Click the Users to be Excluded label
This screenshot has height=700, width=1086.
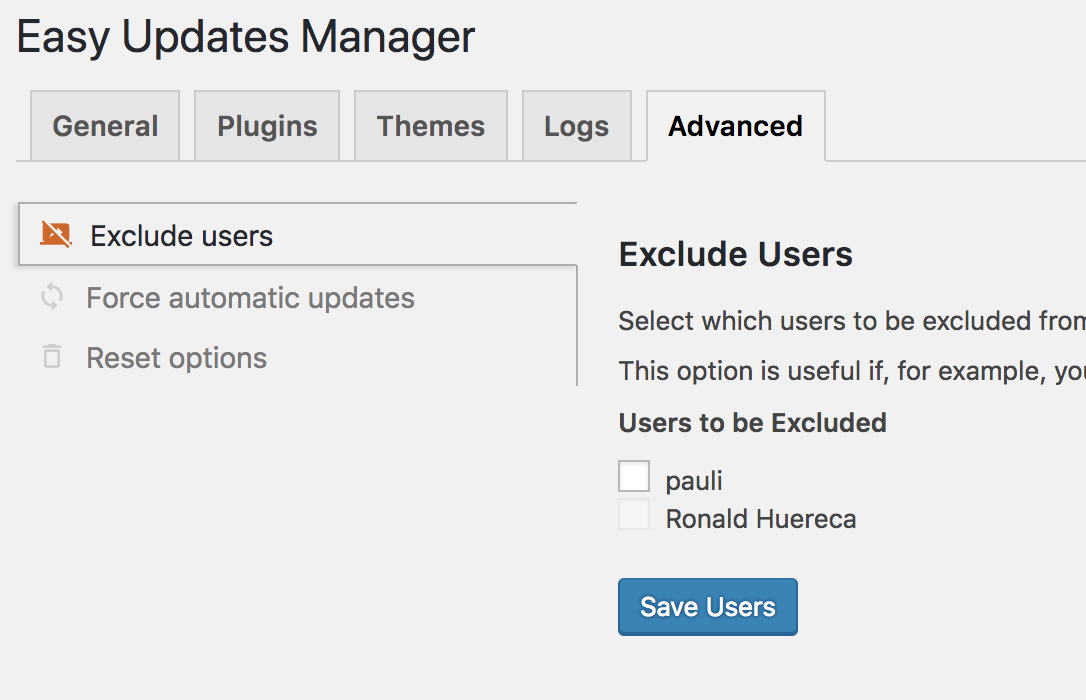coord(752,422)
